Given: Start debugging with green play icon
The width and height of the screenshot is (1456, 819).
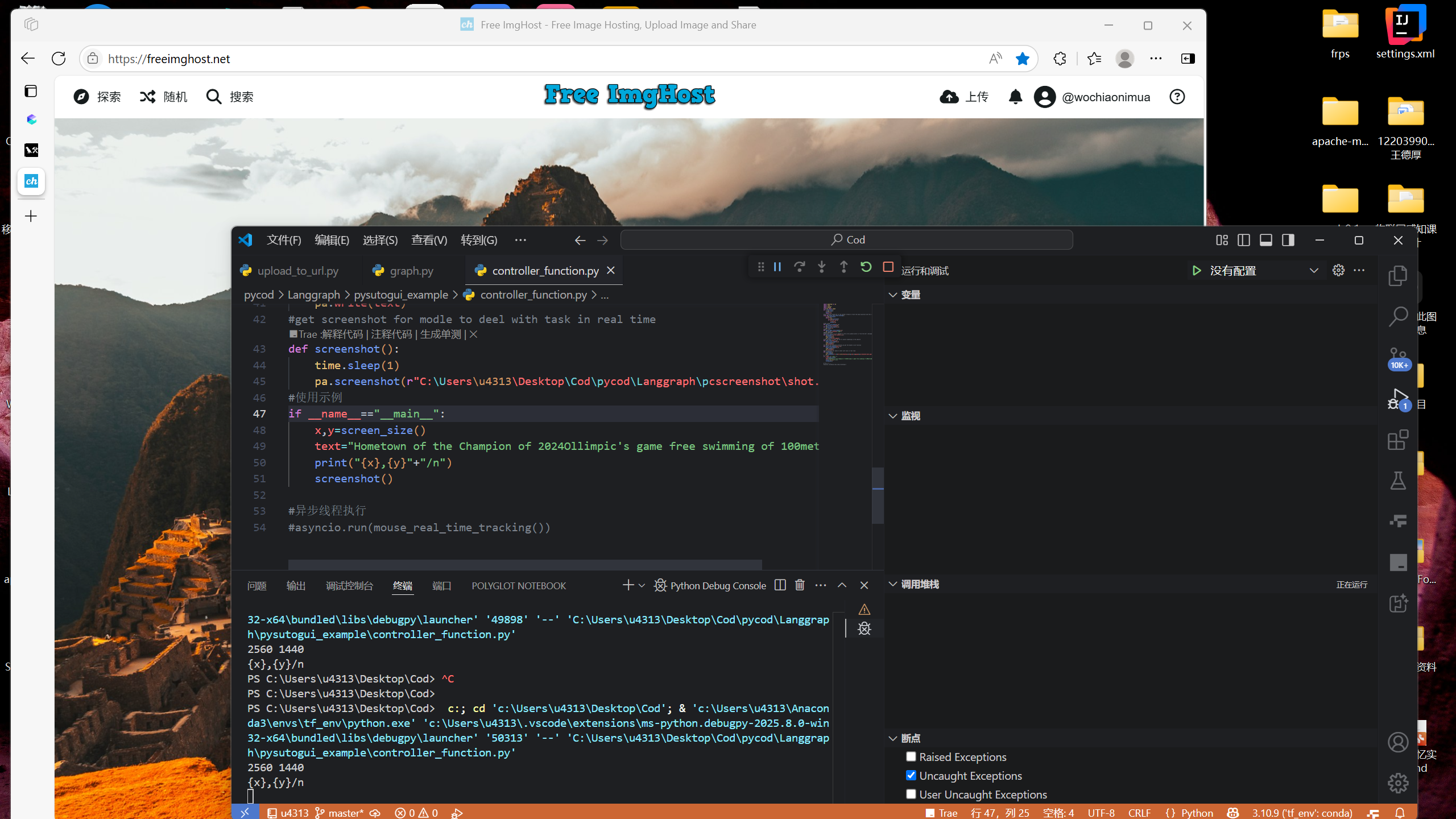Looking at the screenshot, I should tap(1197, 271).
